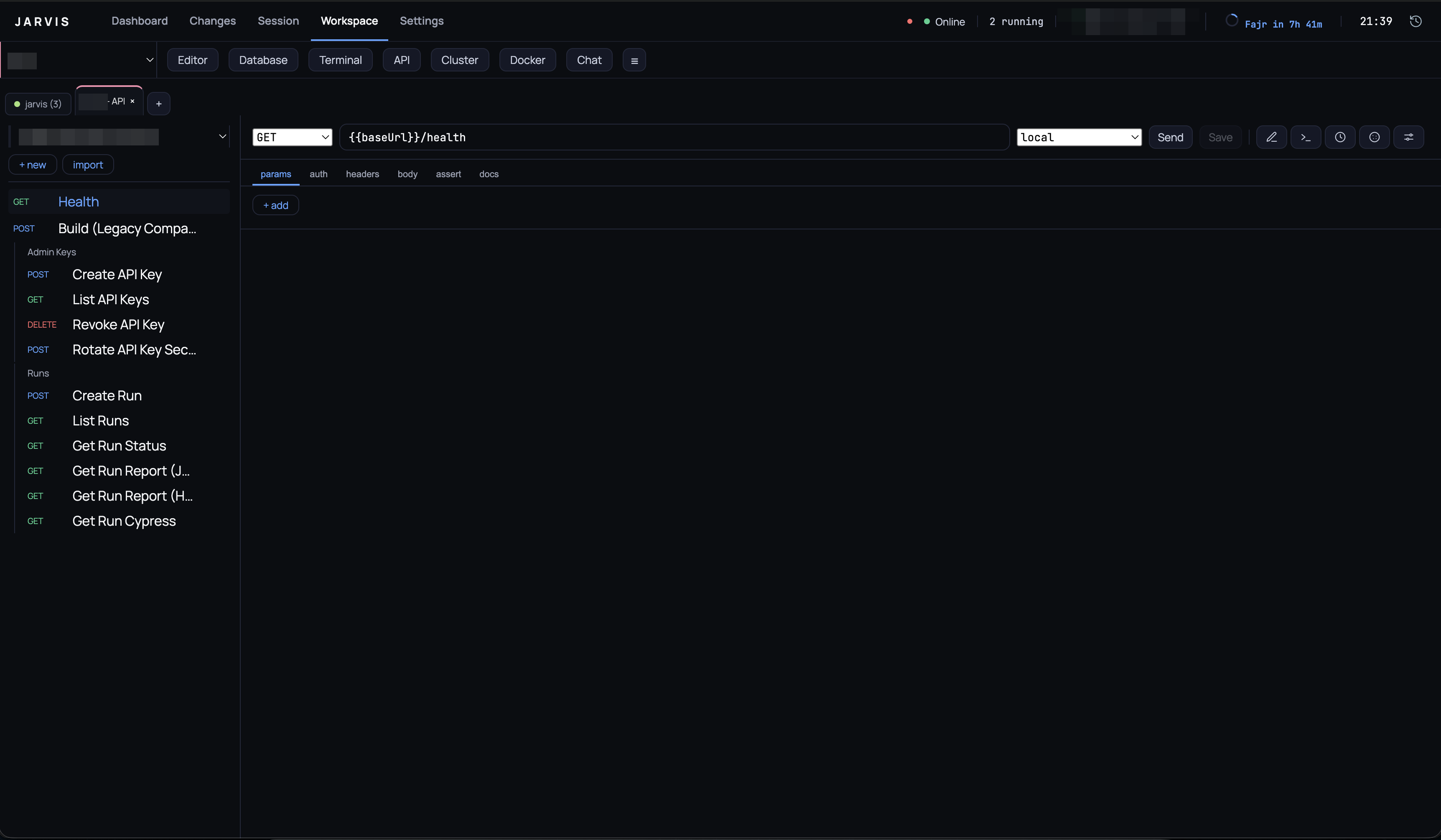Image resolution: width=1441 pixels, height=840 pixels.
Task: Open the Docker panel
Action: [527, 60]
